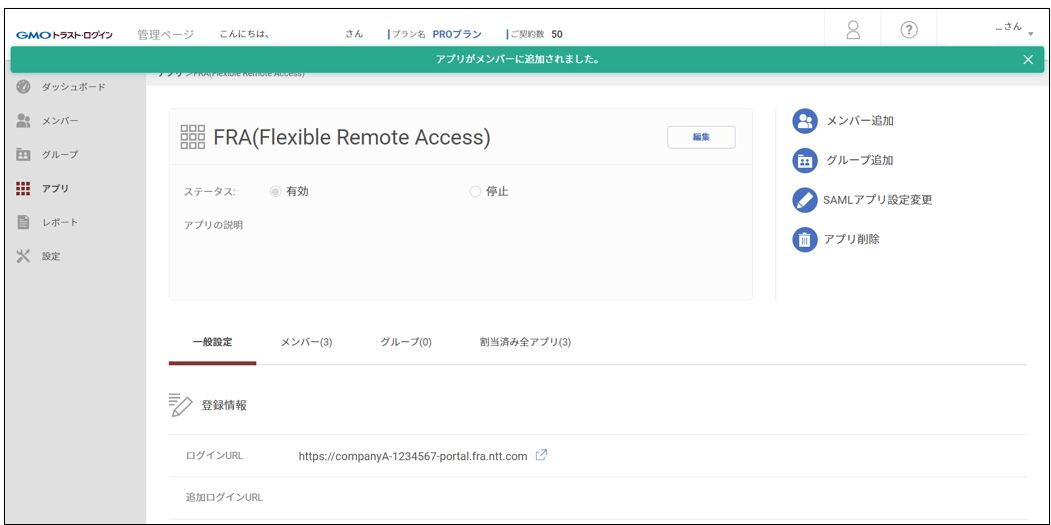The image size is (1051, 525).
Task: Click the メンバー追加 round icon
Action: coord(805,121)
